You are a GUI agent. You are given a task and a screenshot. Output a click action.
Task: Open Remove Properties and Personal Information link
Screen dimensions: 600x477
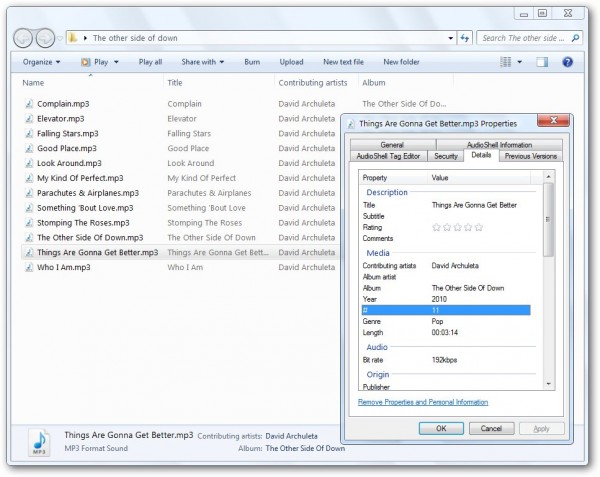(423, 402)
